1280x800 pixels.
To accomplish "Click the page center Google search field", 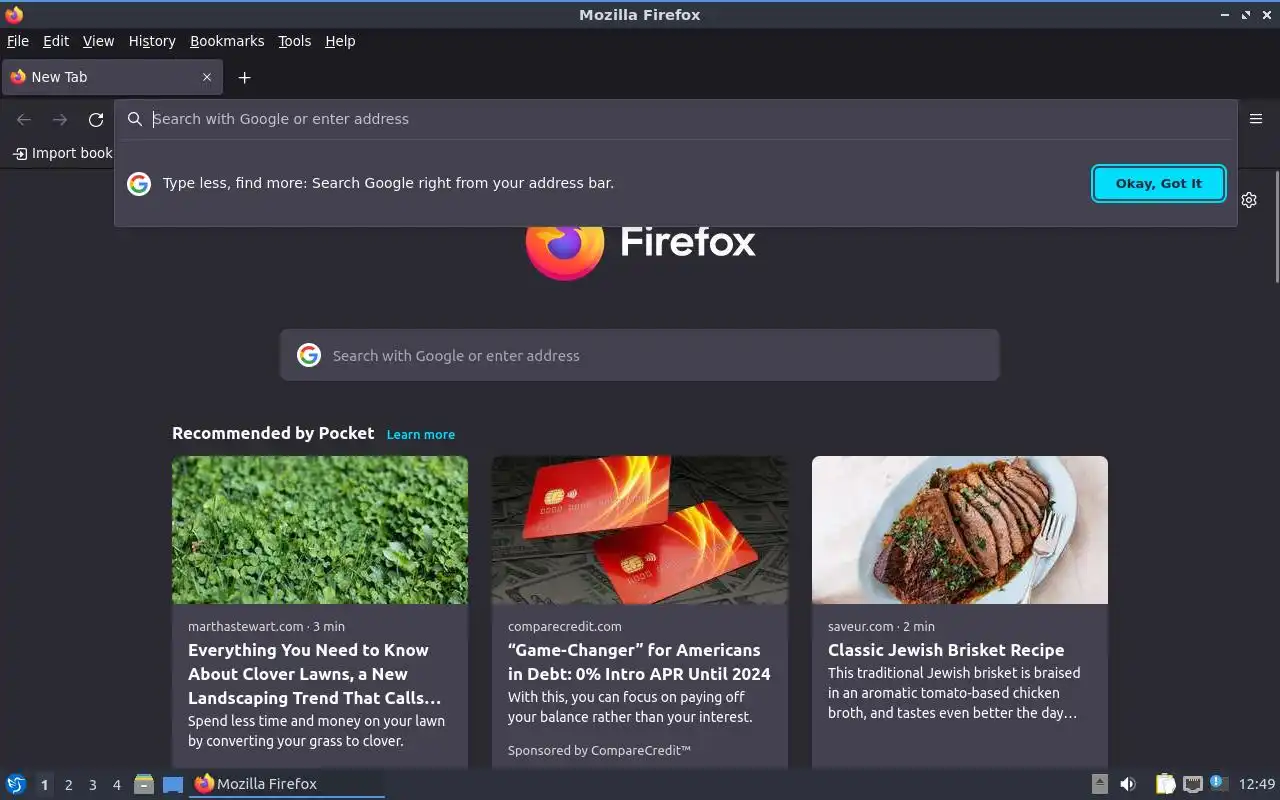I will click(640, 355).
